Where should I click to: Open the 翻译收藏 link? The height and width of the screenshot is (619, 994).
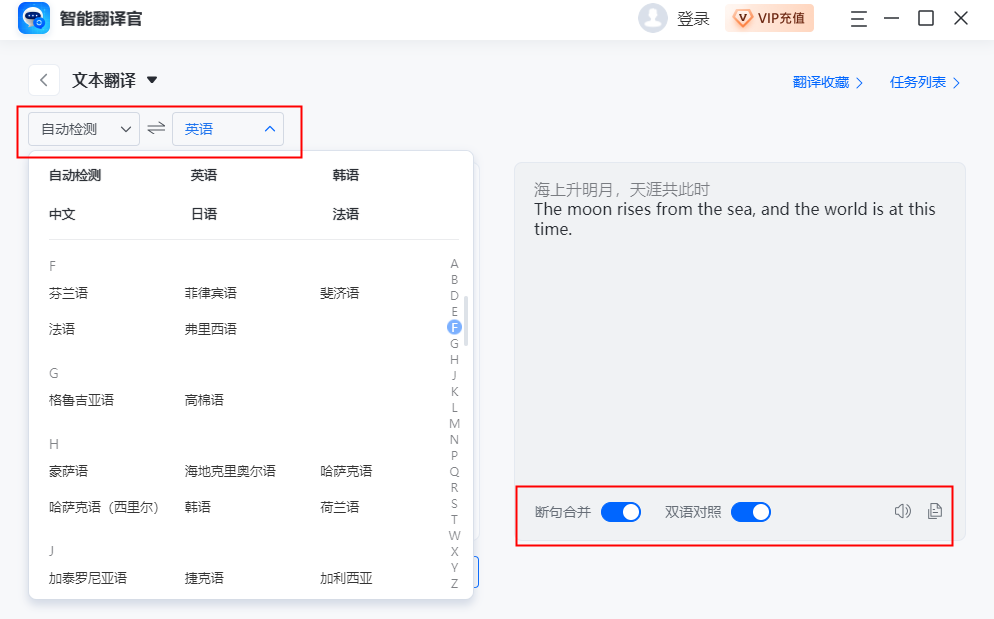828,82
